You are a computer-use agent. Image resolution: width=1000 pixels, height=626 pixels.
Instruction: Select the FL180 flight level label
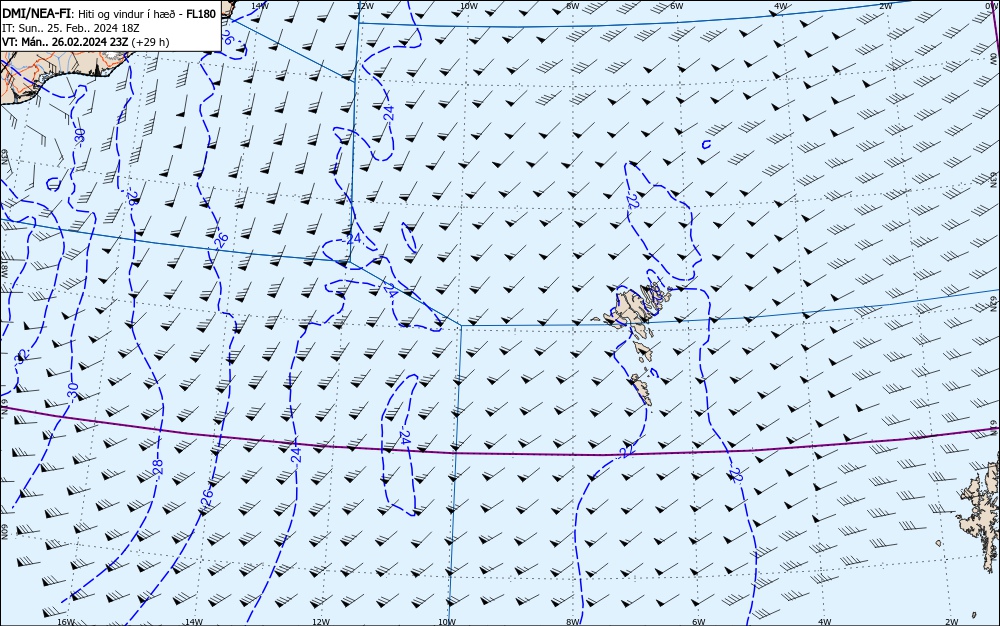point(200,14)
